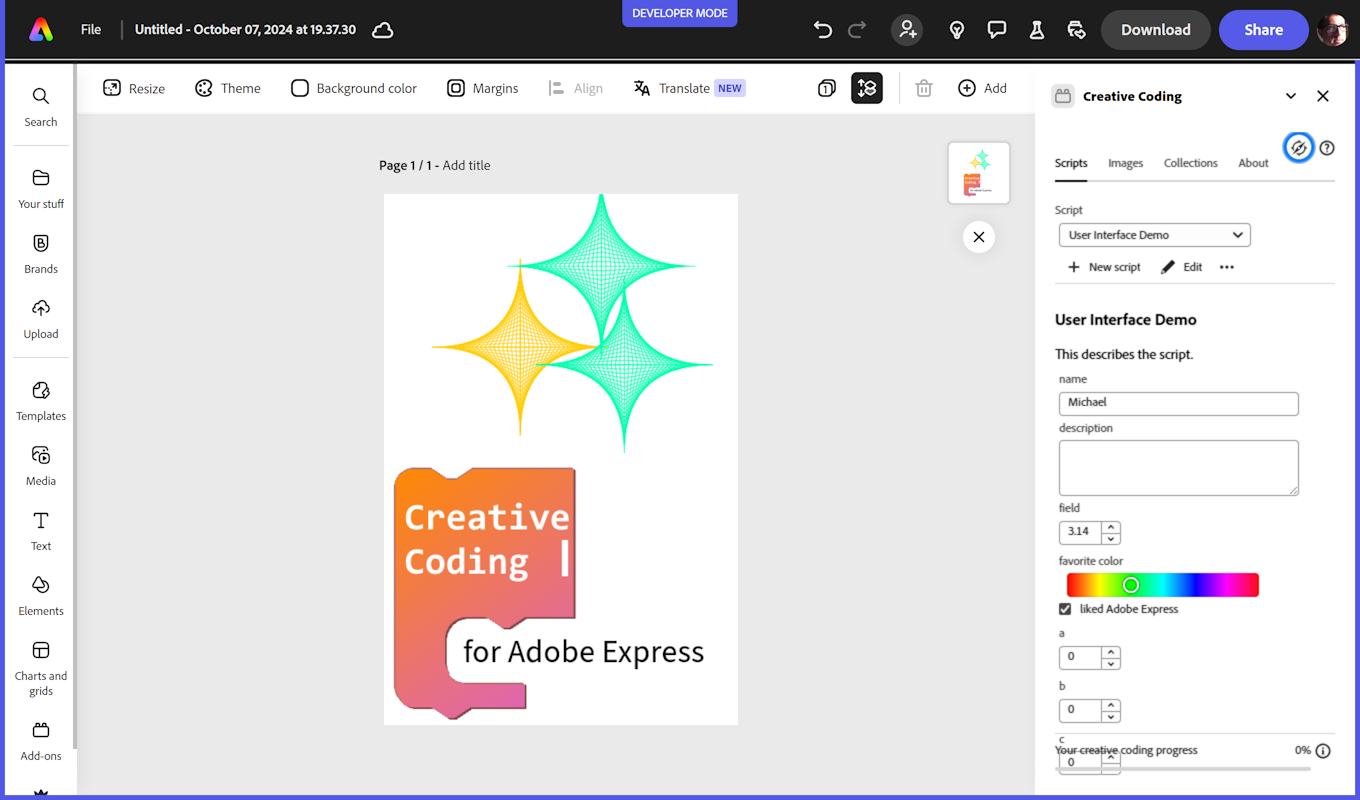Viewport: 1360px width, 800px height.
Task: Redo the last action
Action: (857, 30)
